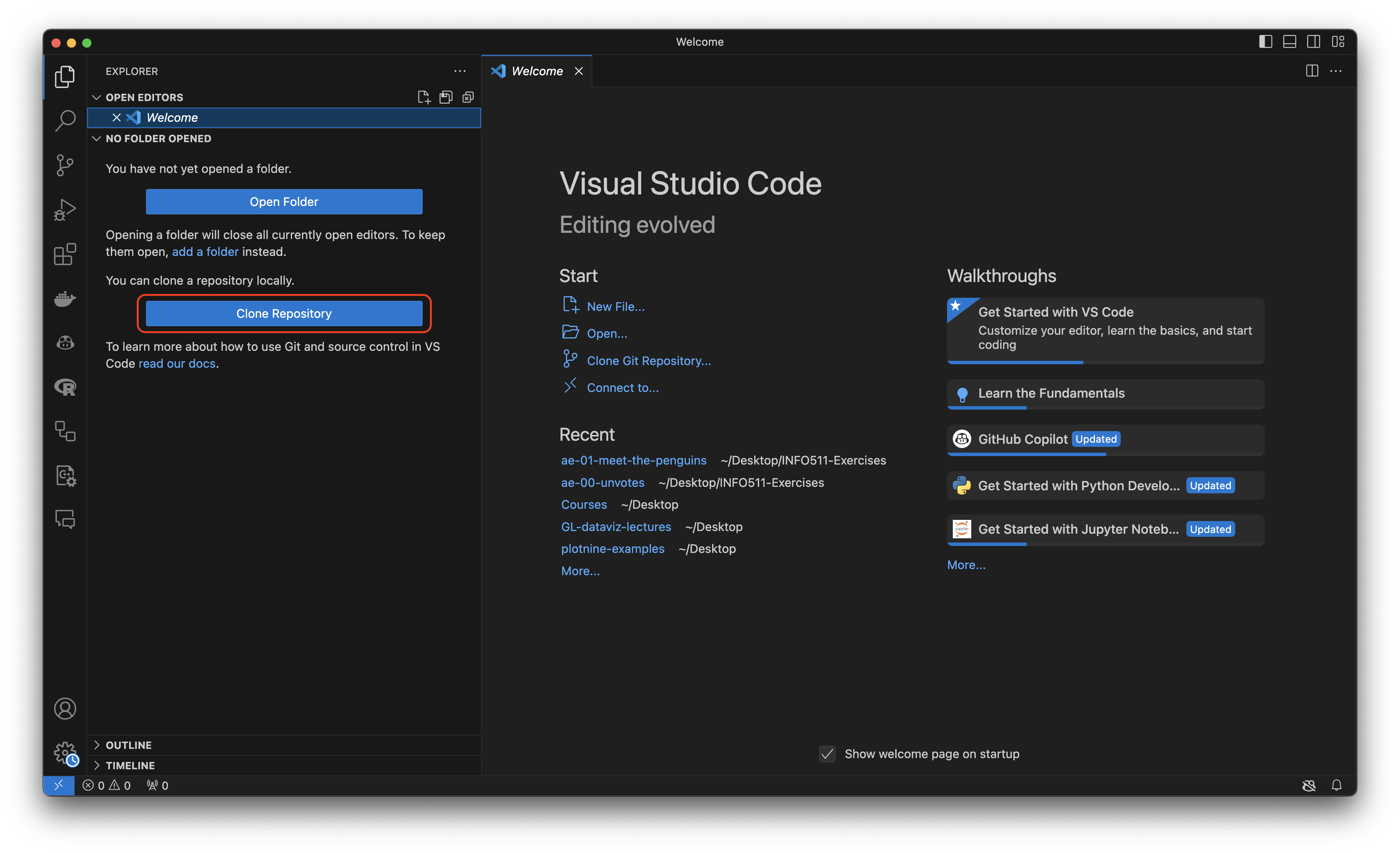1400x853 pixels.
Task: Open the Manage gear icon
Action: point(65,752)
